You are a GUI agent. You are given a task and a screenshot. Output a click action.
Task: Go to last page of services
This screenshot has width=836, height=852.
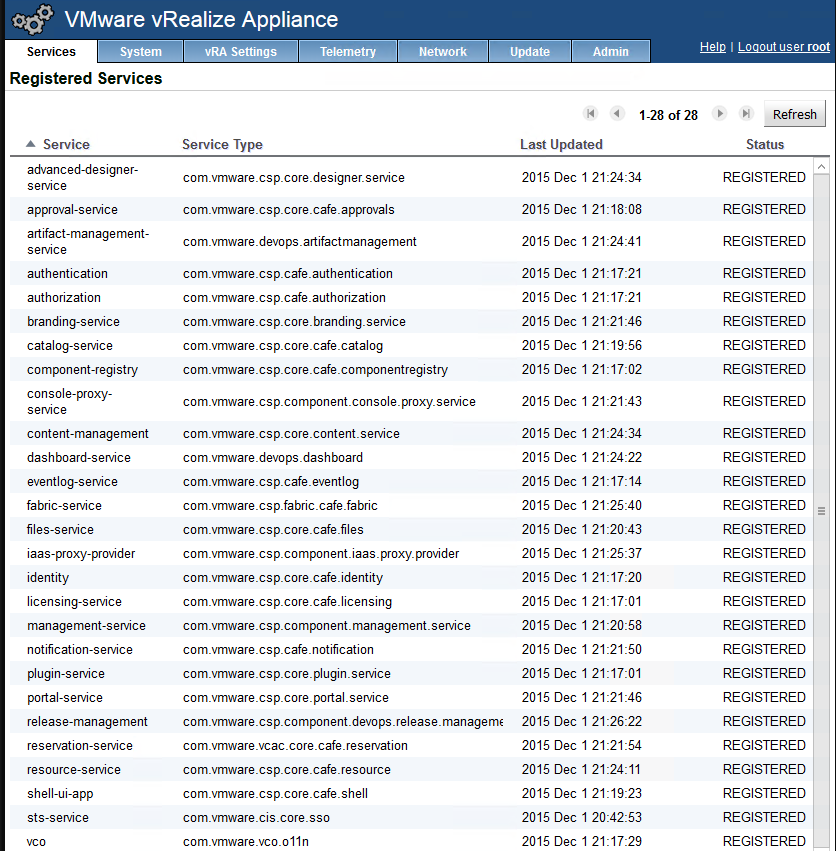pos(746,114)
